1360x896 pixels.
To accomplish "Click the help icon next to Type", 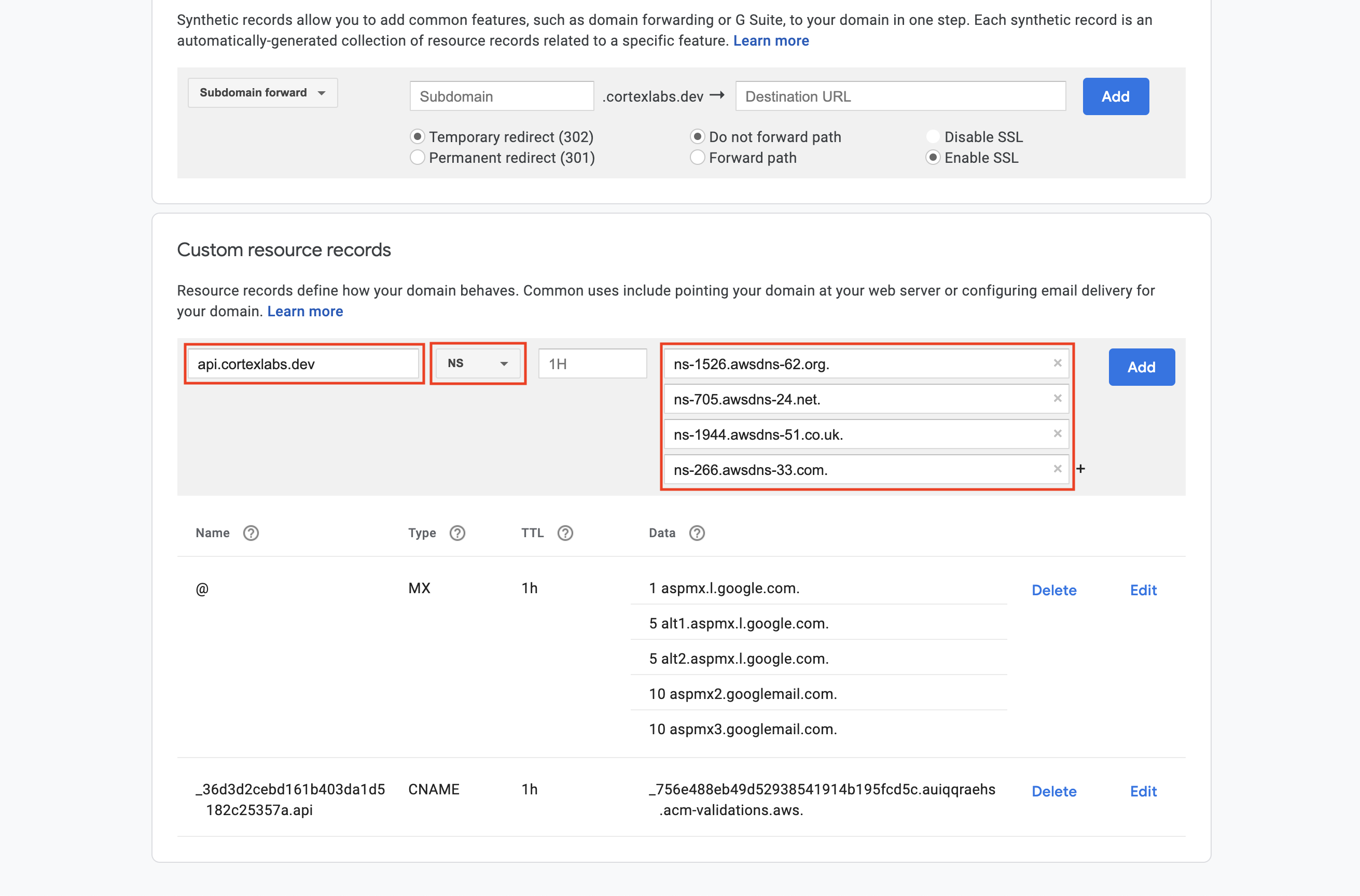I will (x=457, y=533).
